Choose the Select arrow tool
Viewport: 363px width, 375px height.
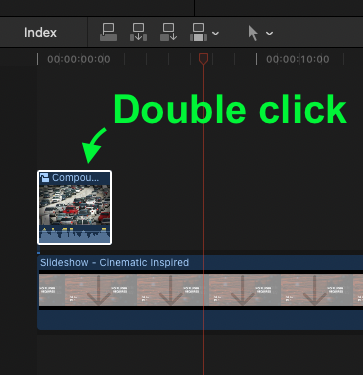(x=253, y=33)
